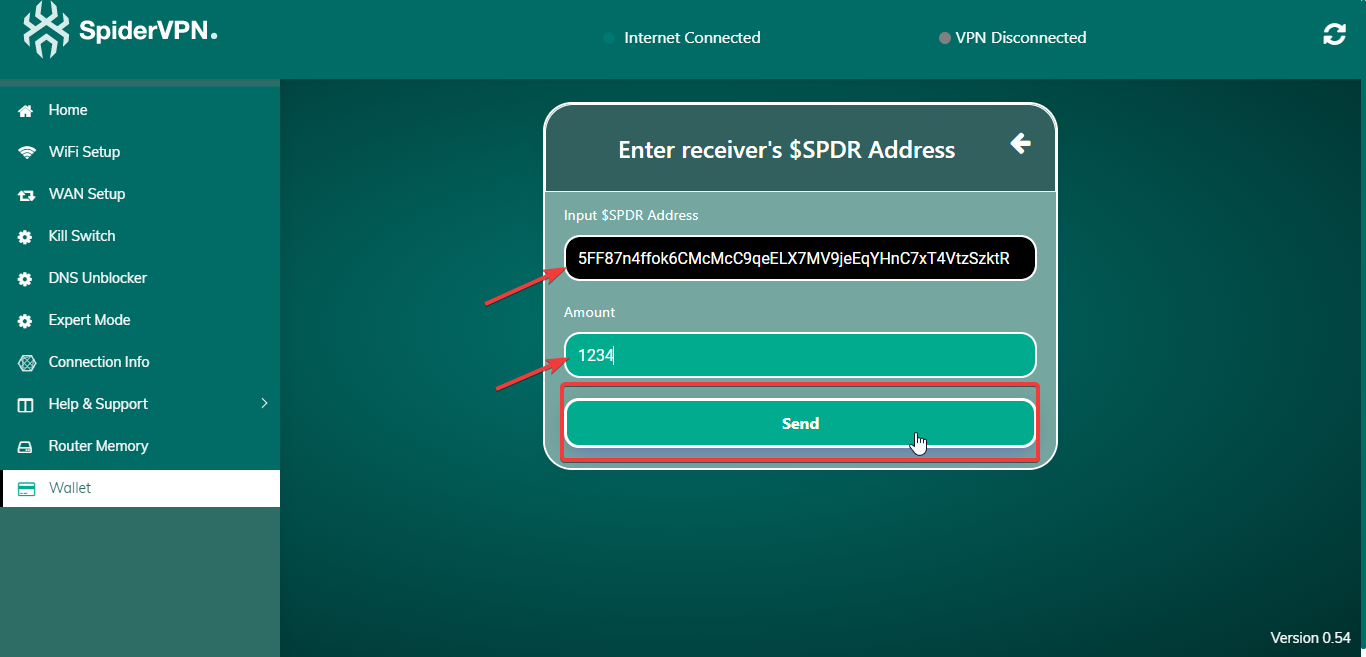1366x657 pixels.
Task: Open the Expert Mode menu item
Action: [x=89, y=320]
